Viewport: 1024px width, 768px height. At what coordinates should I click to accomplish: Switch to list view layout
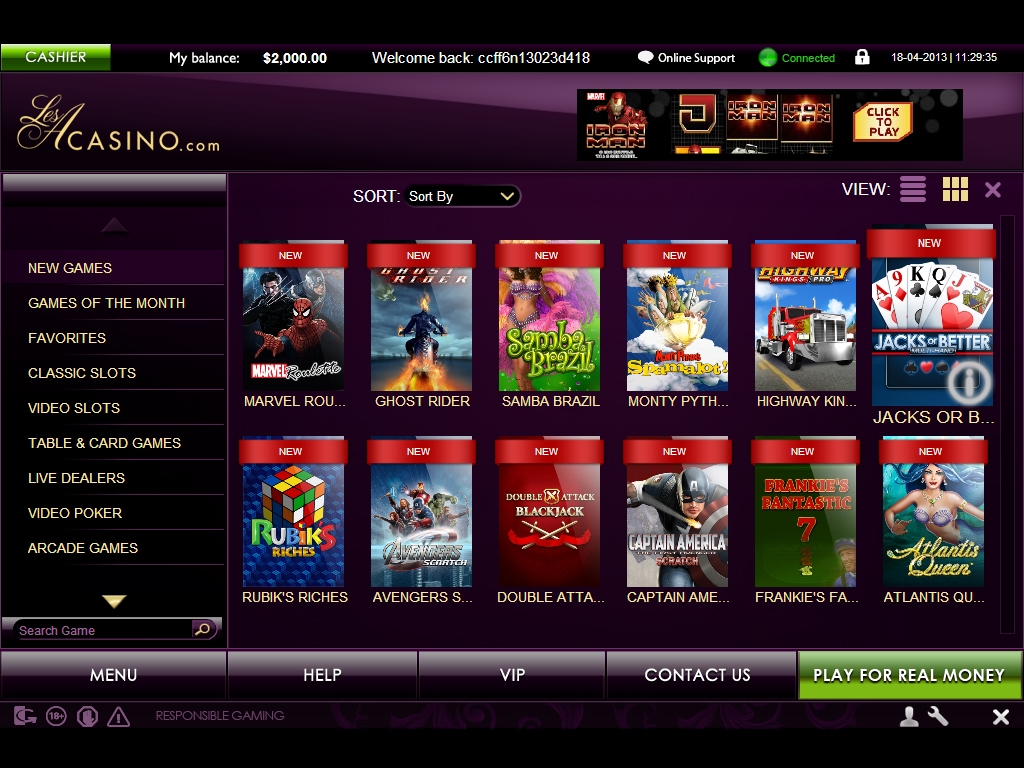912,189
